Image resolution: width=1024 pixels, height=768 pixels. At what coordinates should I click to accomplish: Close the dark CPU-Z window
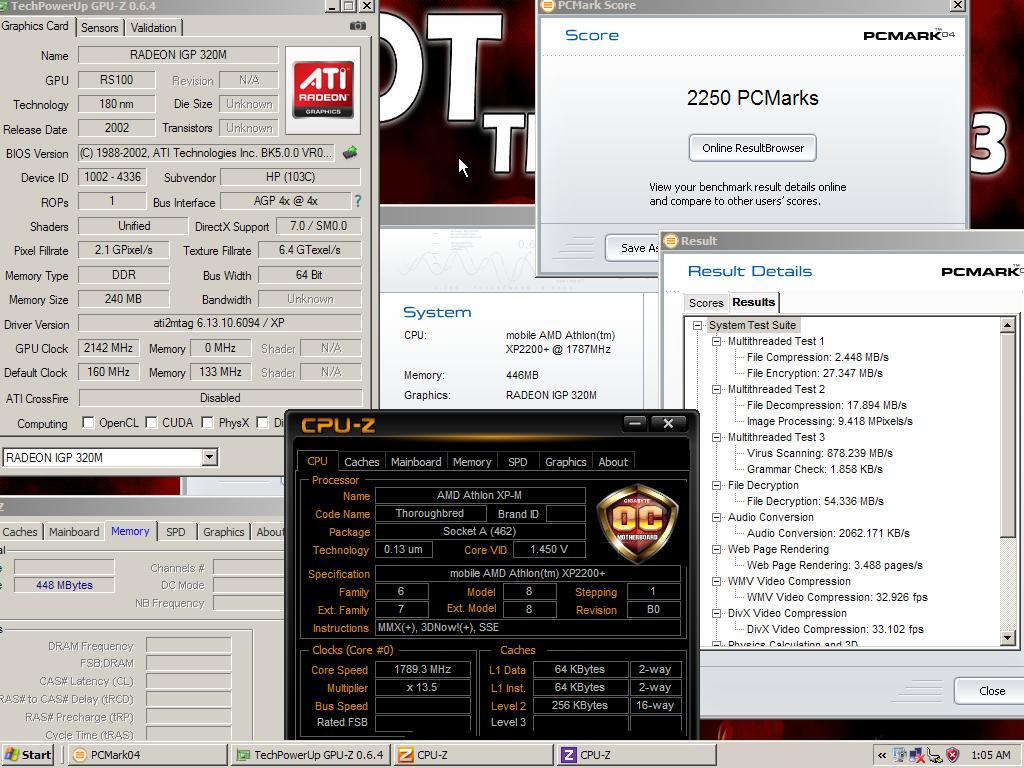[x=668, y=423]
